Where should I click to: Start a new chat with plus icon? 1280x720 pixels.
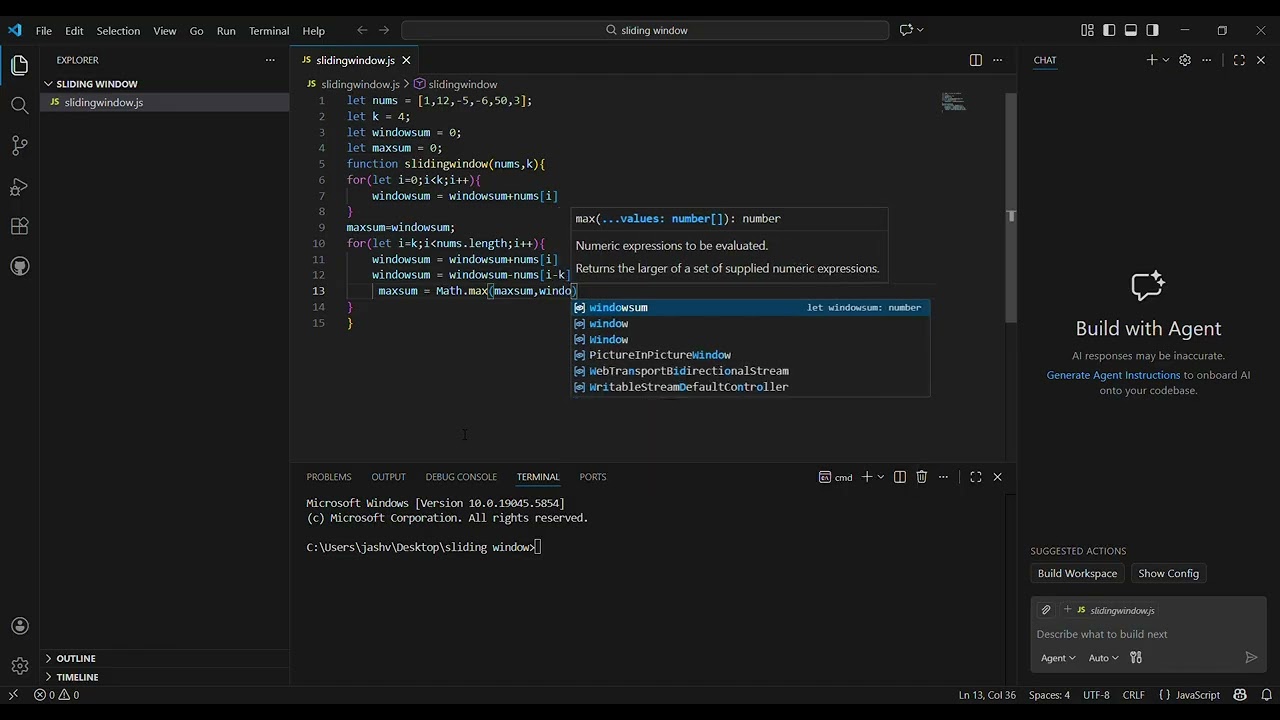click(1151, 60)
